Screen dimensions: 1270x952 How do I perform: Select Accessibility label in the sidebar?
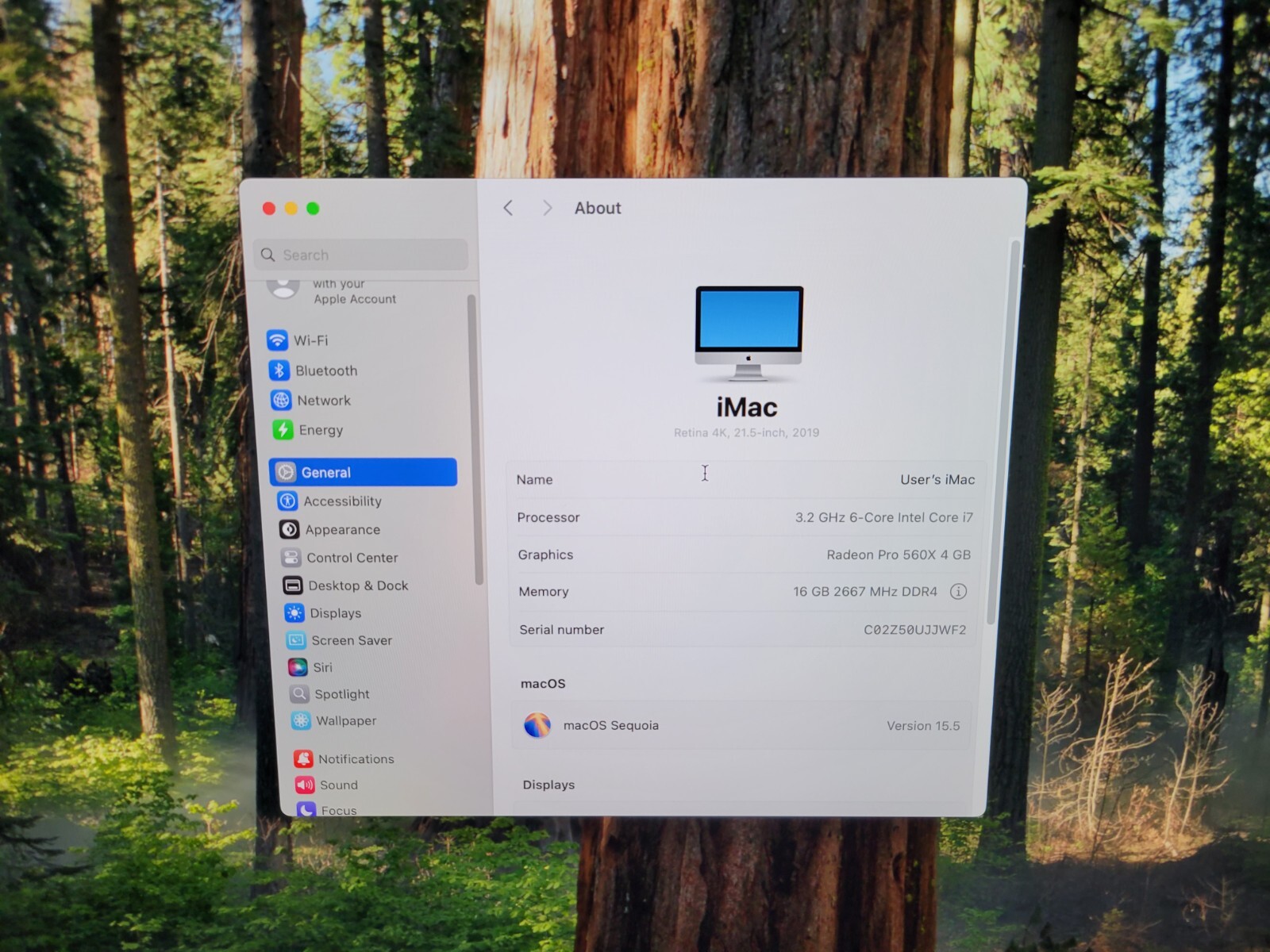[x=342, y=501]
